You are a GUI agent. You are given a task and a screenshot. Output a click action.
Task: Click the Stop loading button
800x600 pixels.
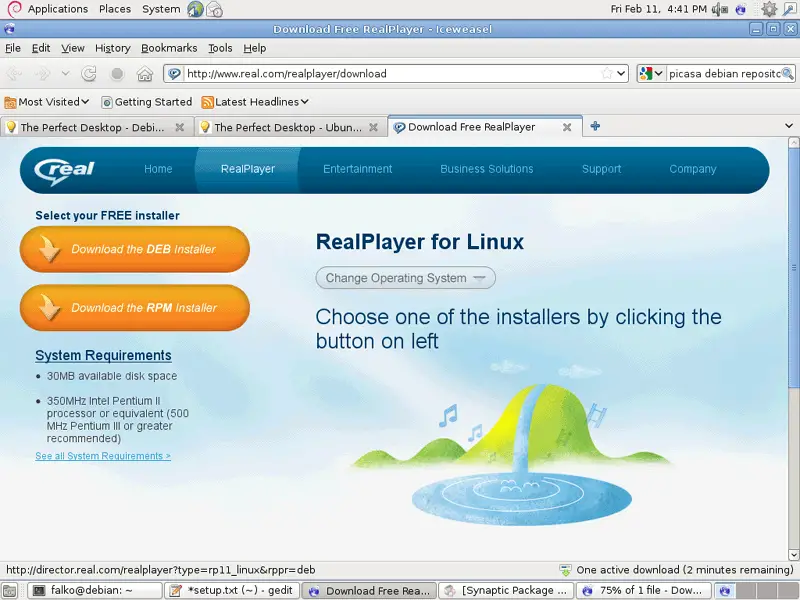pyautogui.click(x=117, y=74)
